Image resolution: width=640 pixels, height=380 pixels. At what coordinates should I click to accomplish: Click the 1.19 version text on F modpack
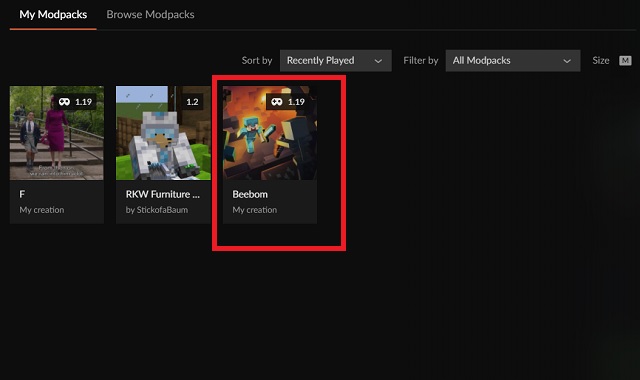point(84,102)
